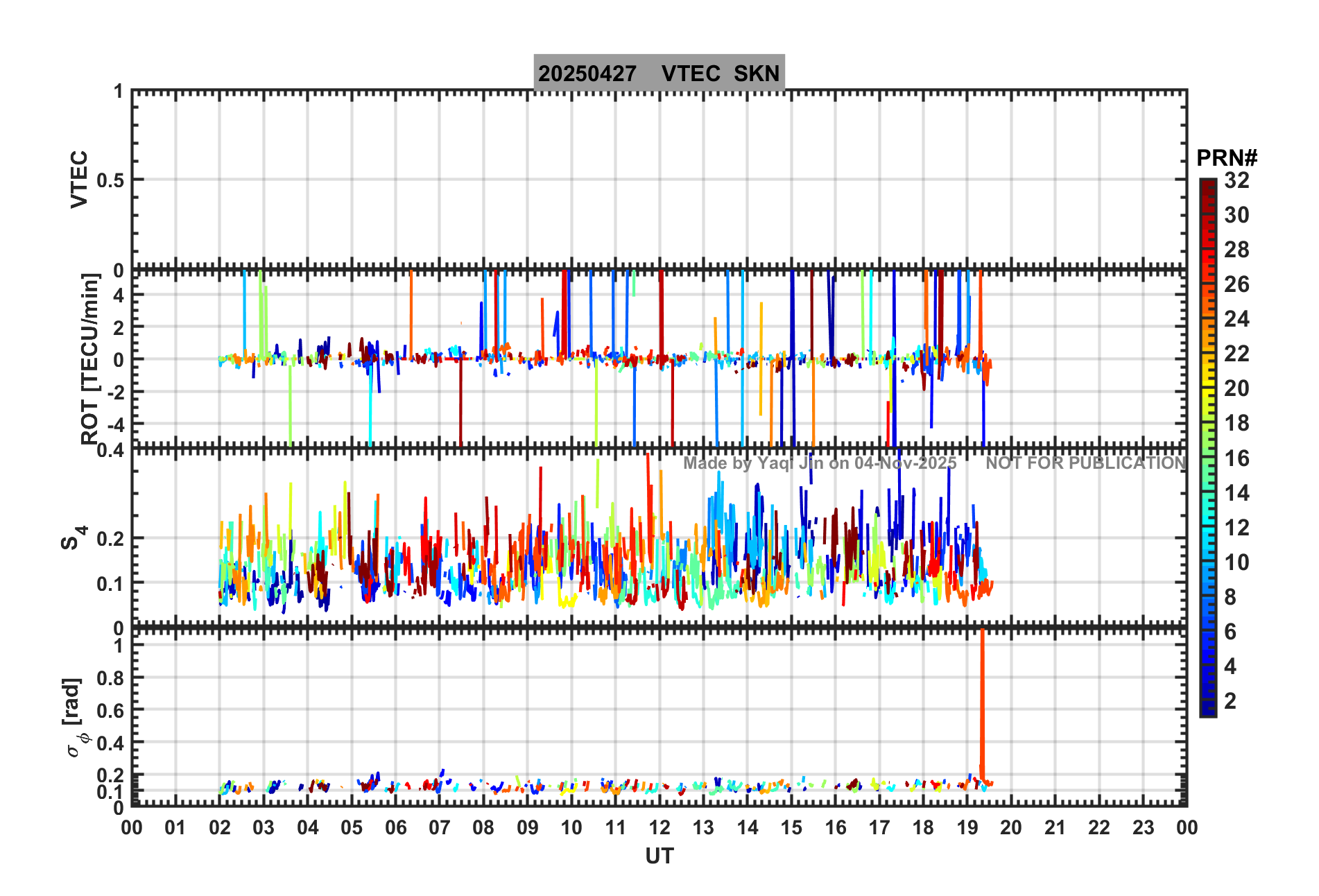1319x896 pixels.
Task: Click the VTEC y-axis label
Action: coord(80,179)
